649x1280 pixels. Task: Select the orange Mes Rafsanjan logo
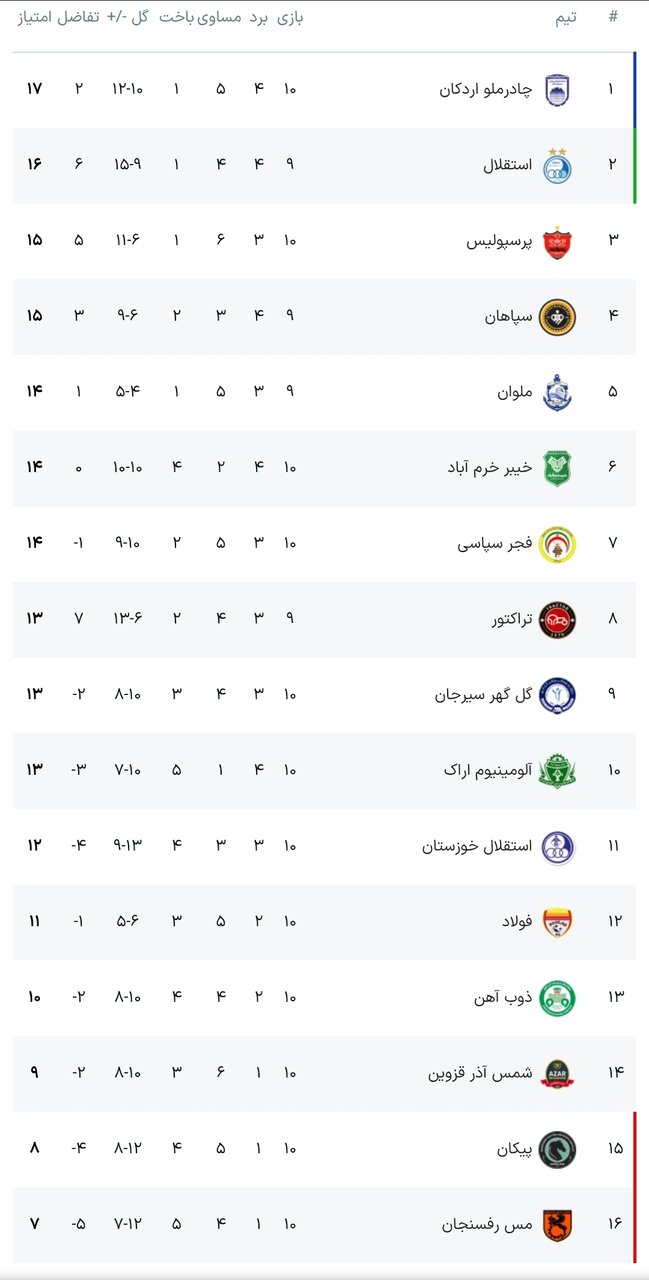pos(557,1225)
